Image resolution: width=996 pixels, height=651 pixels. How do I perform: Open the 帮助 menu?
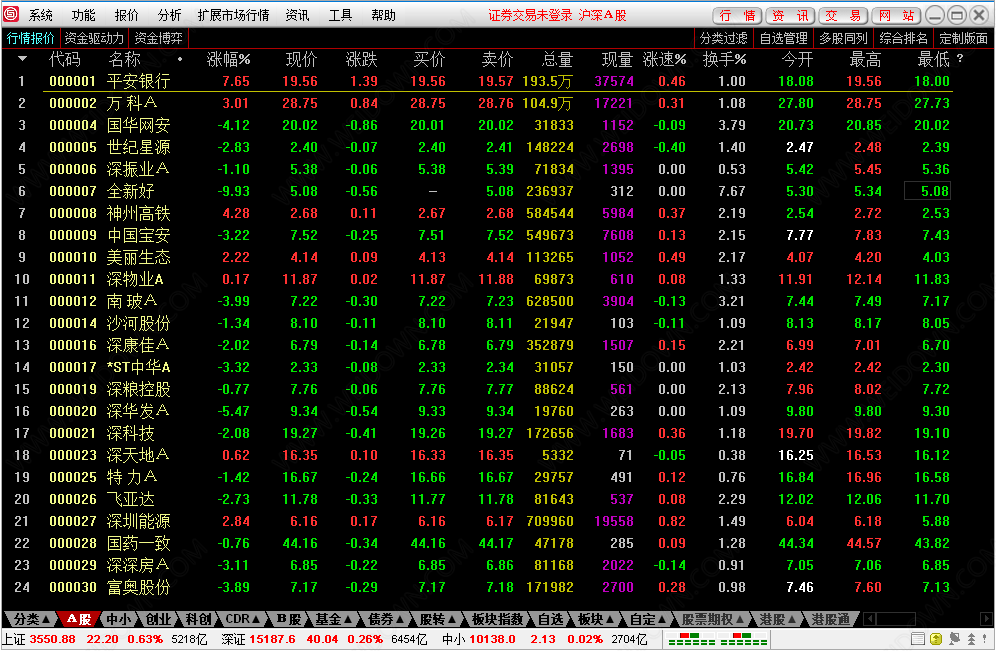(x=384, y=15)
